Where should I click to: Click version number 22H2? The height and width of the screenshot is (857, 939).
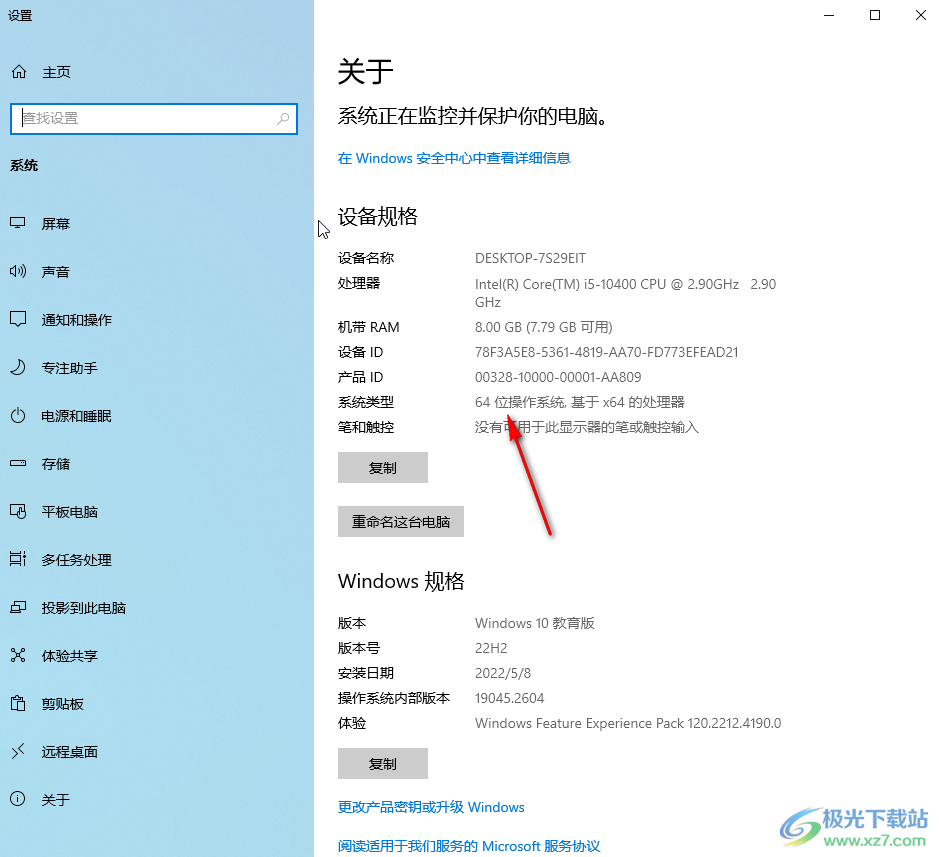(491, 648)
